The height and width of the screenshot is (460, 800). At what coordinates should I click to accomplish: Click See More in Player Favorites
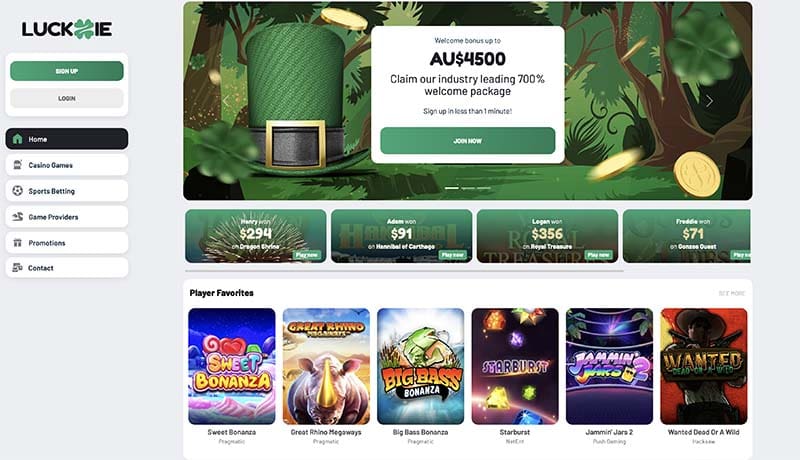click(x=732, y=293)
